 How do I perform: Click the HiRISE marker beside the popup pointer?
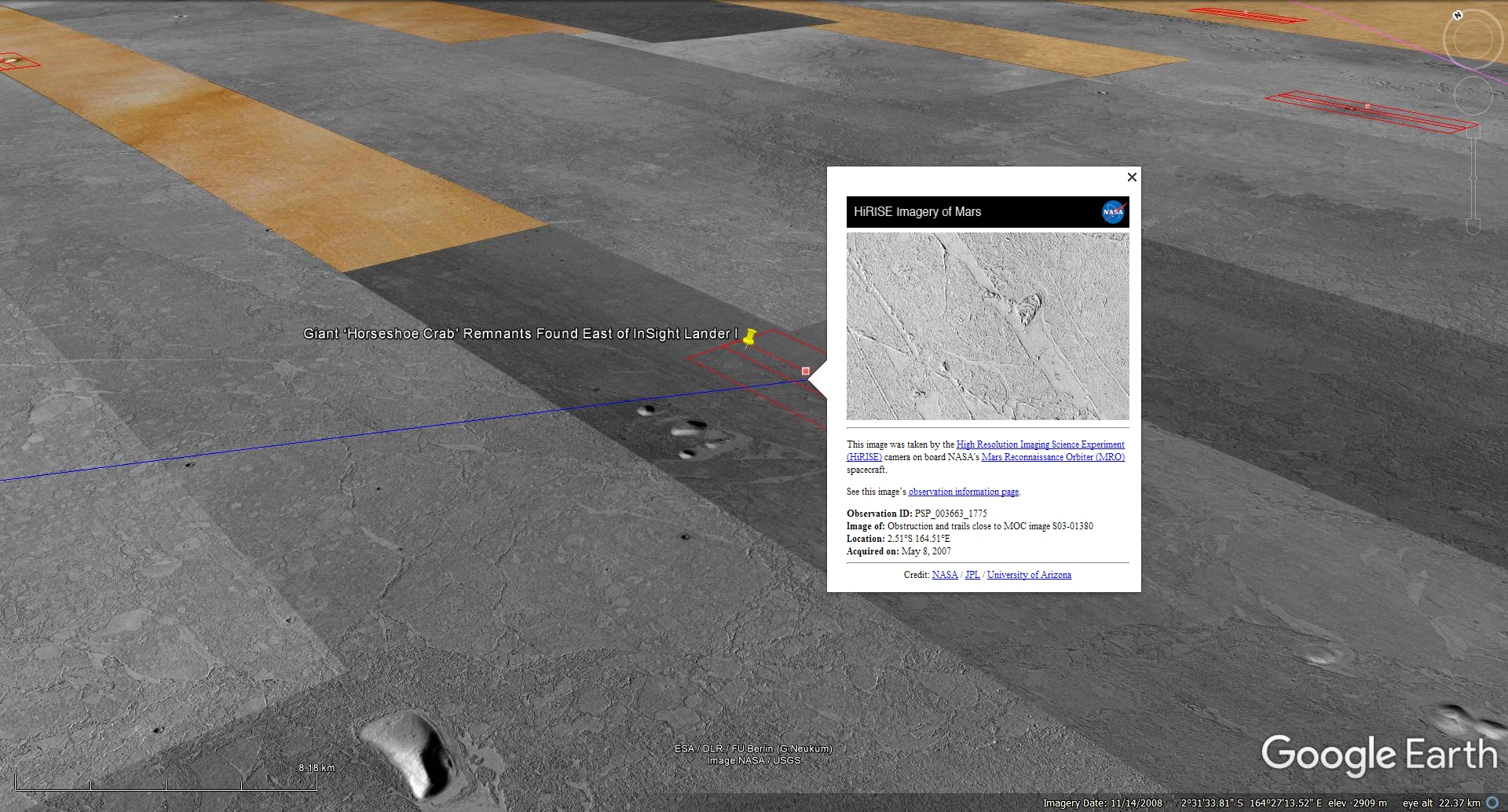[x=805, y=371]
